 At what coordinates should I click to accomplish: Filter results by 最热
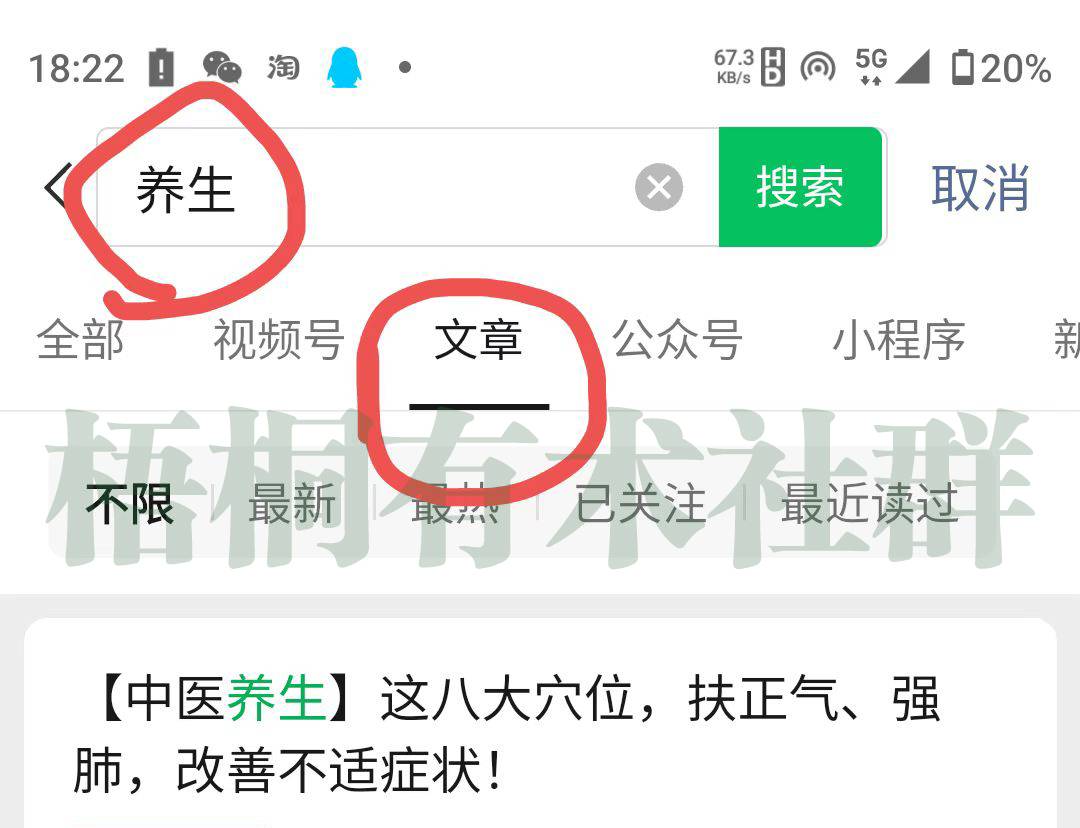click(x=455, y=504)
